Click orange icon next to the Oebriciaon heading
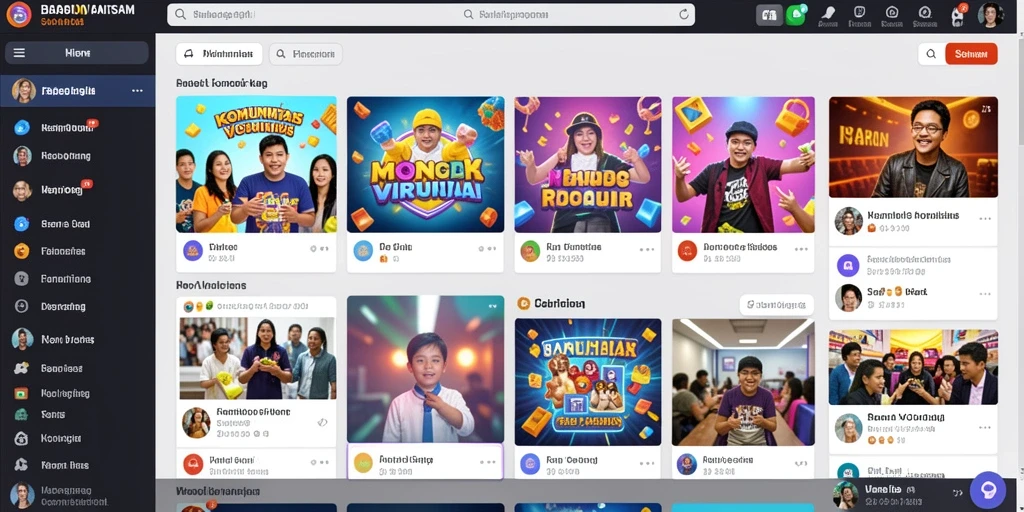Screen dimensions: 1024x512 click(x=523, y=303)
